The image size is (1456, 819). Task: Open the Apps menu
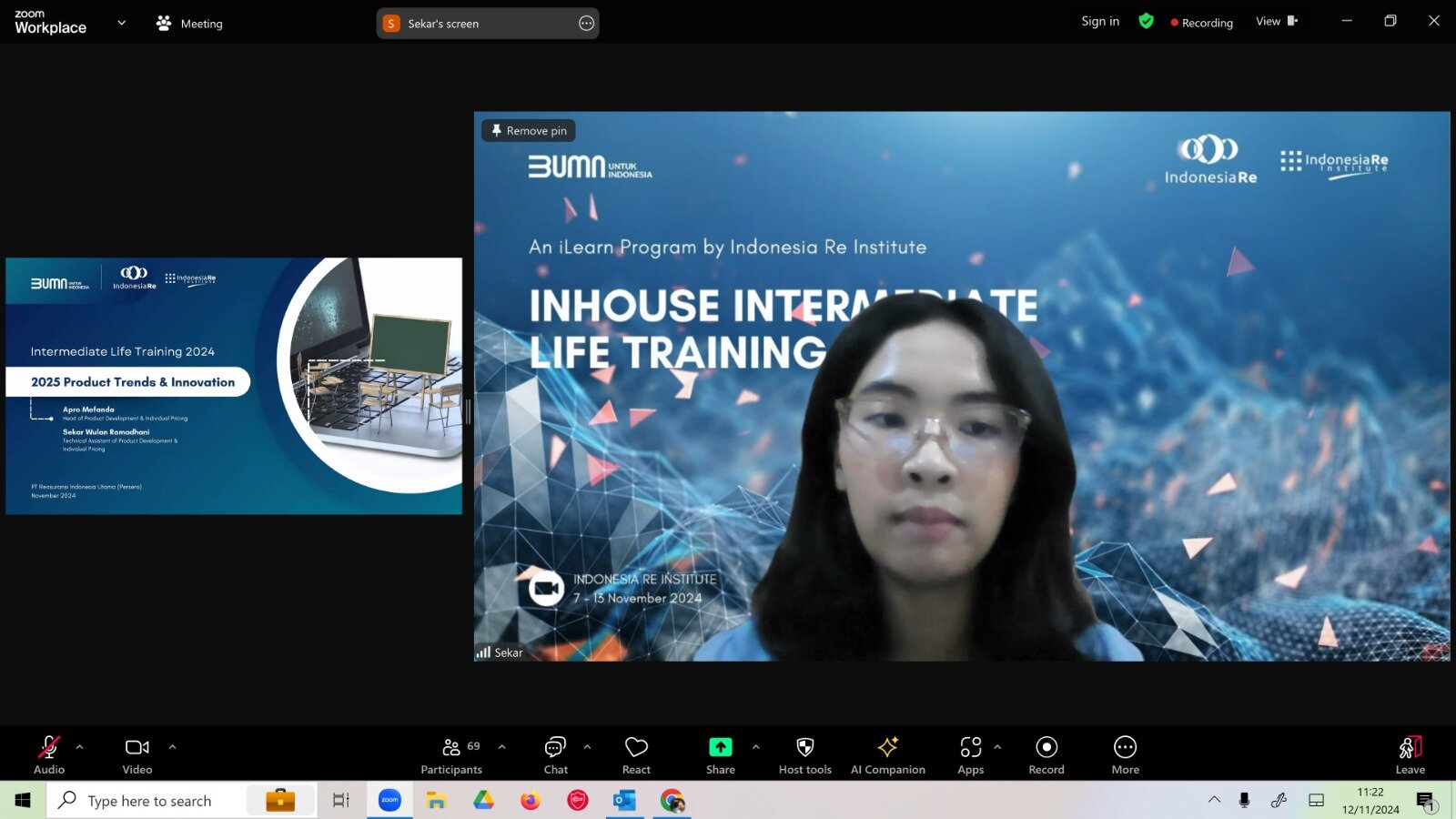point(971,754)
